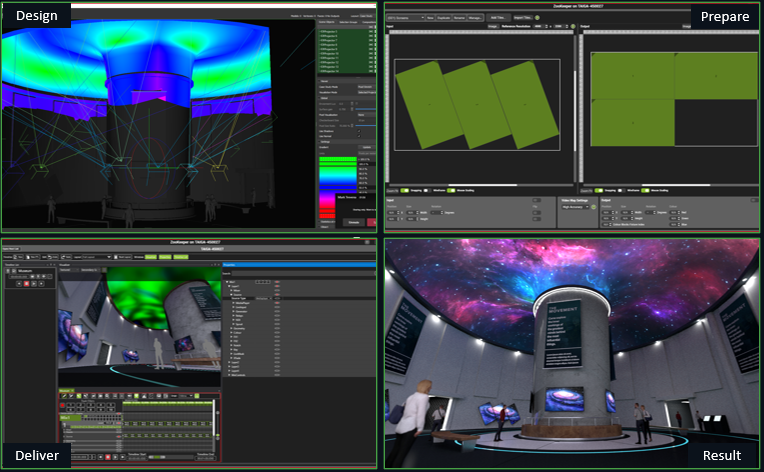Switch to Scene Objects tab in Design window

(326, 22)
